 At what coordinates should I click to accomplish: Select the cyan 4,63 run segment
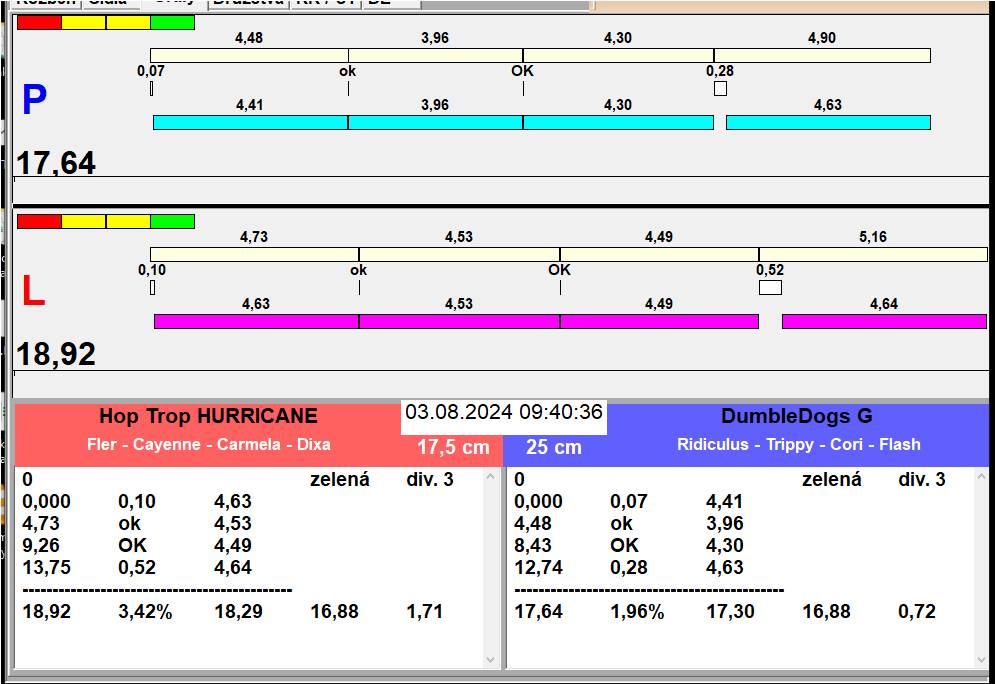point(828,122)
